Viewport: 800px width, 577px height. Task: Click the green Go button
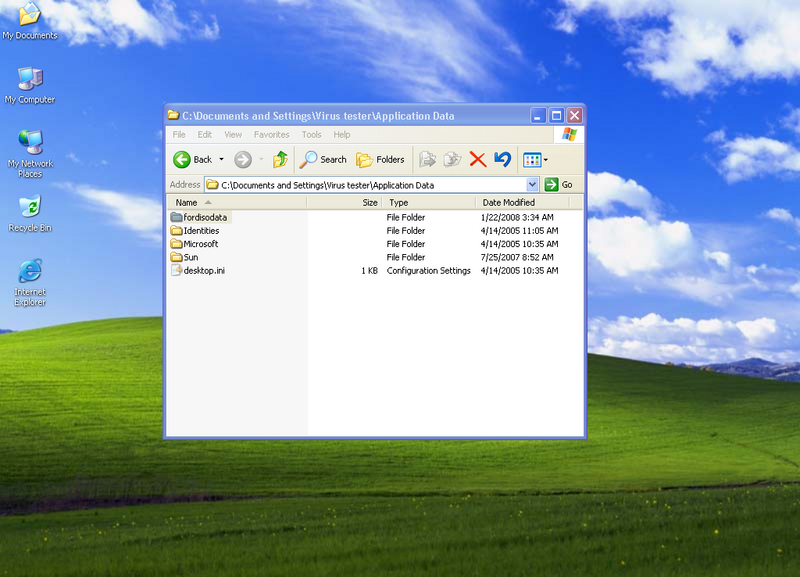[x=559, y=185]
